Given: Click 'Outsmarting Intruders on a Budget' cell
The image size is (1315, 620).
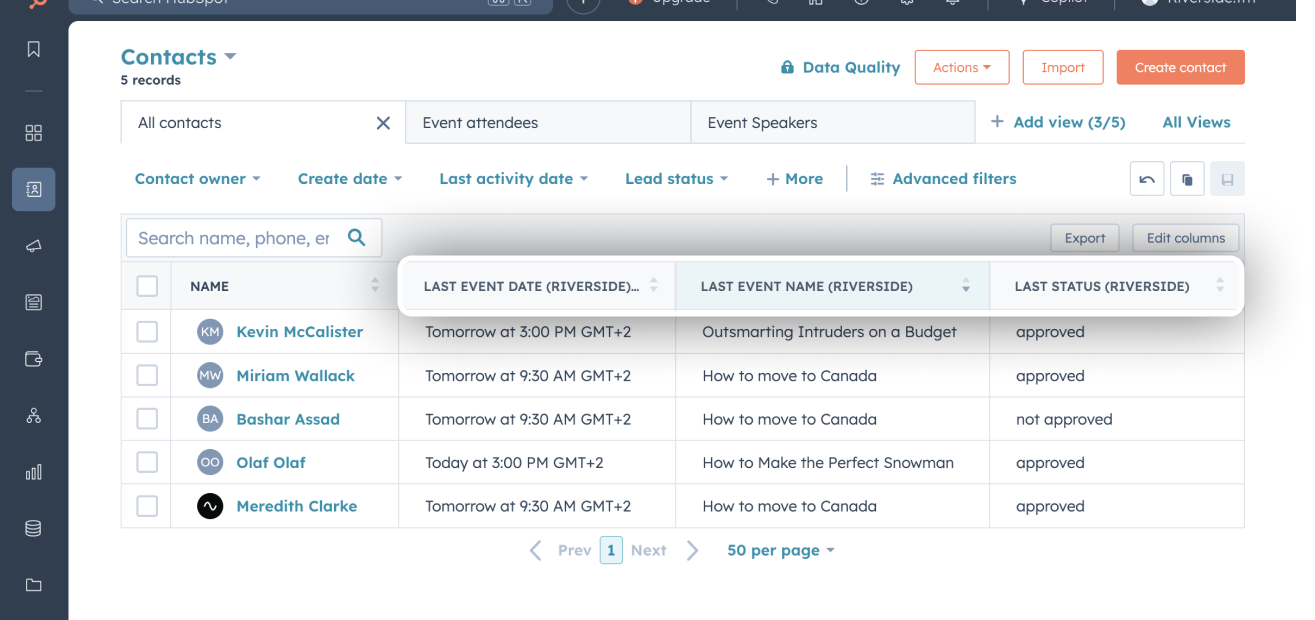Looking at the screenshot, I should coord(833,332).
